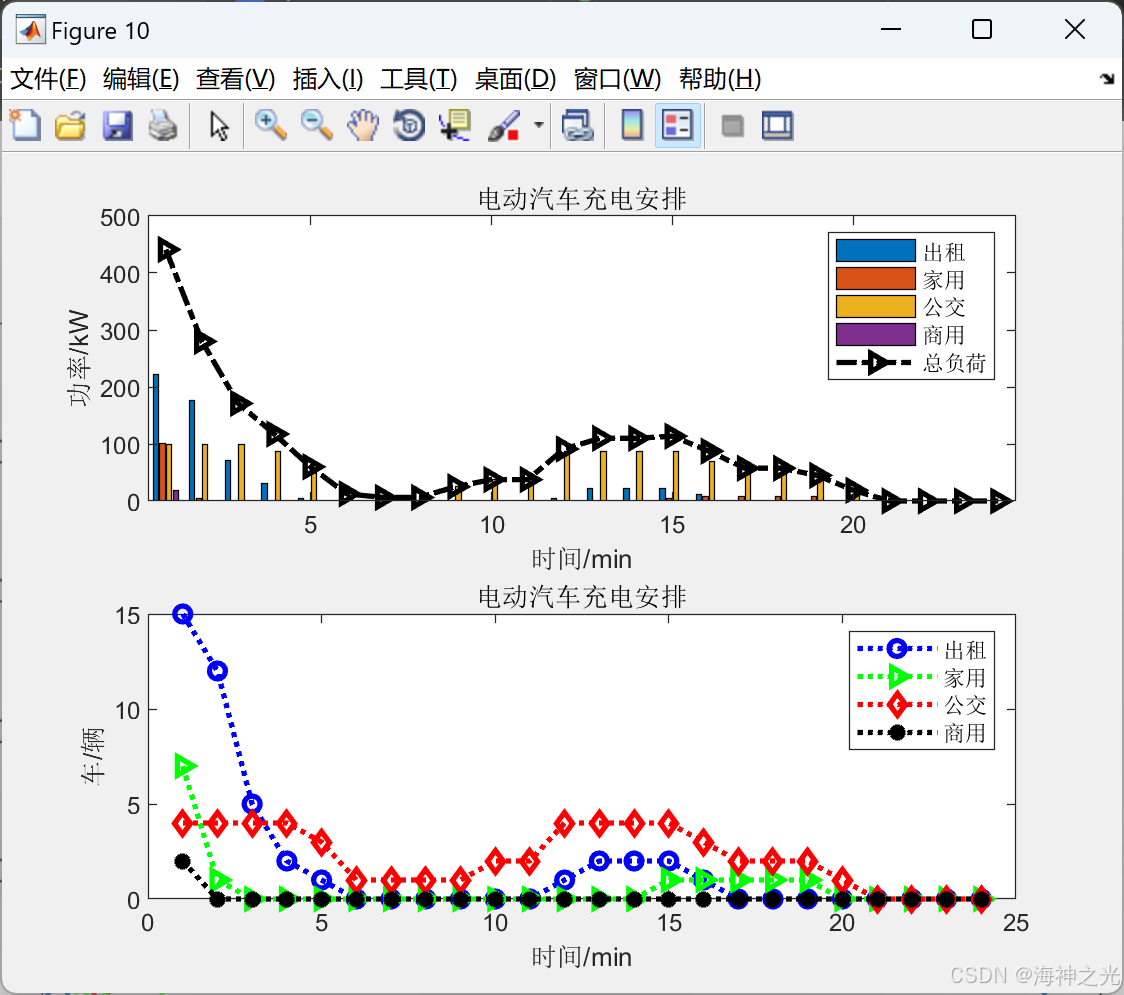Open the 窗口(W) menu
The width and height of the screenshot is (1124, 995).
tap(617, 79)
